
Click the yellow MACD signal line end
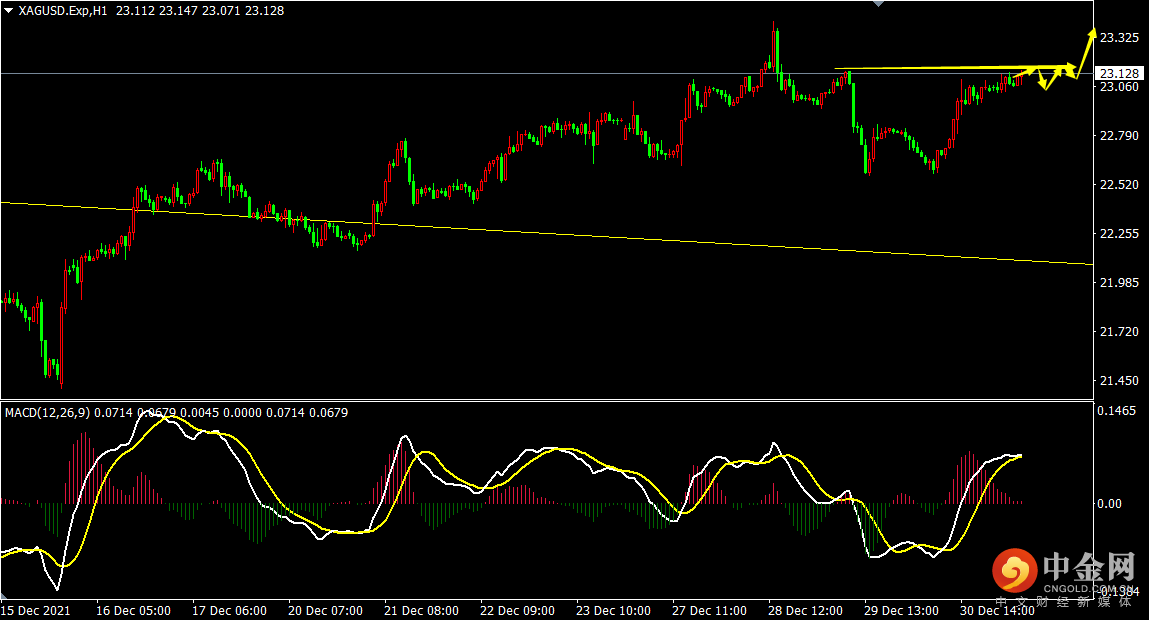1019,457
